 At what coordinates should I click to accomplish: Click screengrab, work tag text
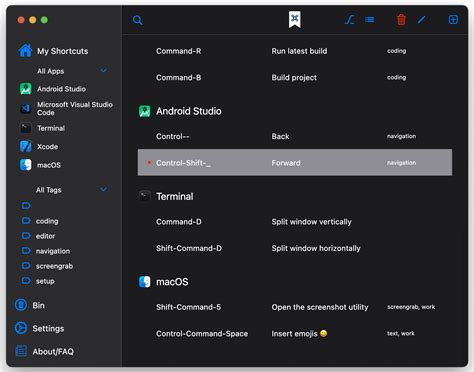[411, 307]
